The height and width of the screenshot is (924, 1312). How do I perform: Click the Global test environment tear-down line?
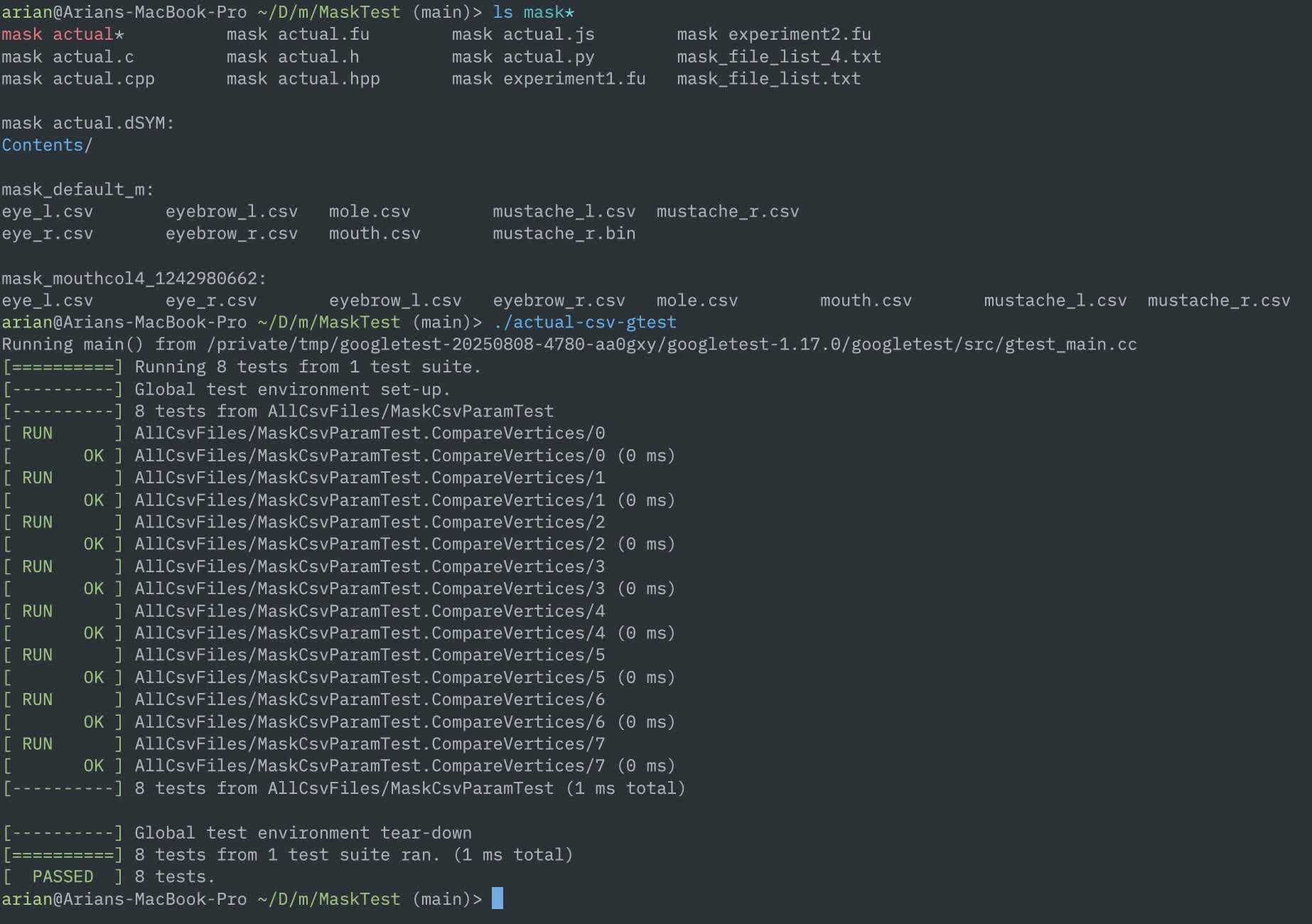pos(303,832)
